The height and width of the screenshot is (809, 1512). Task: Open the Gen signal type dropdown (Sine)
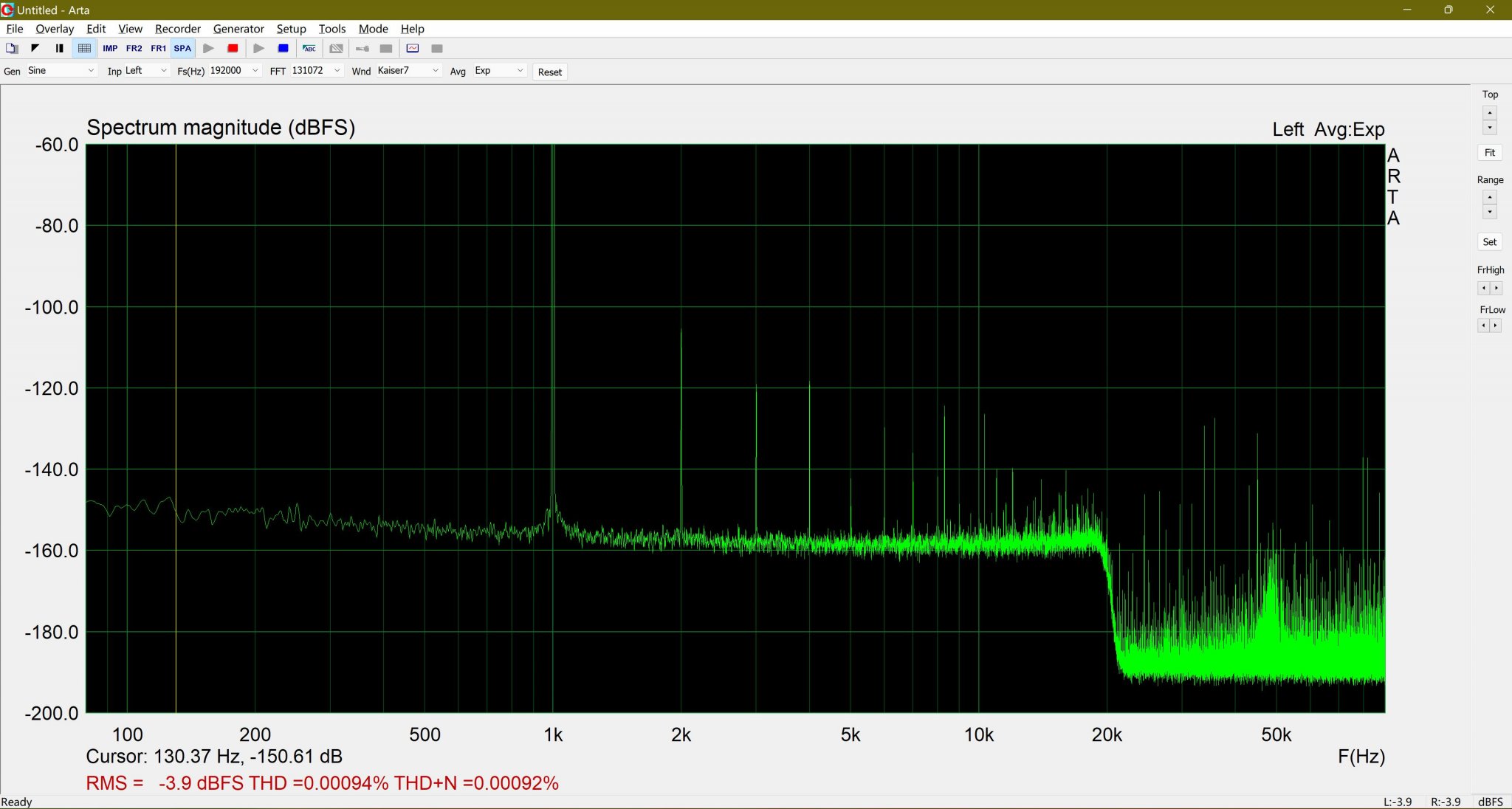point(61,71)
